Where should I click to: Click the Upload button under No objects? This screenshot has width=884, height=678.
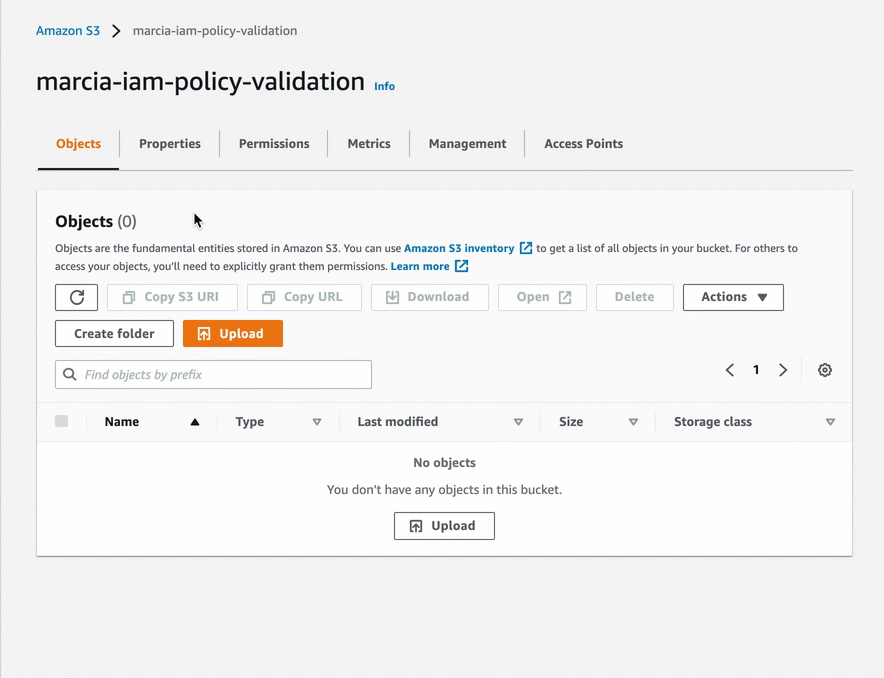[444, 526]
